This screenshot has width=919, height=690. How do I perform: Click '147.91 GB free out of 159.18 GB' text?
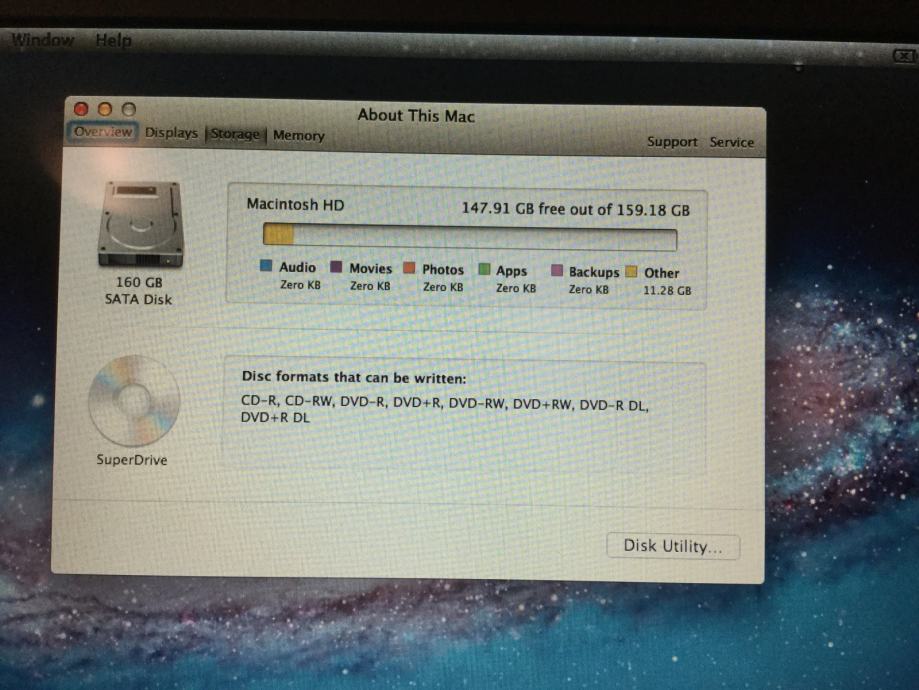[576, 209]
